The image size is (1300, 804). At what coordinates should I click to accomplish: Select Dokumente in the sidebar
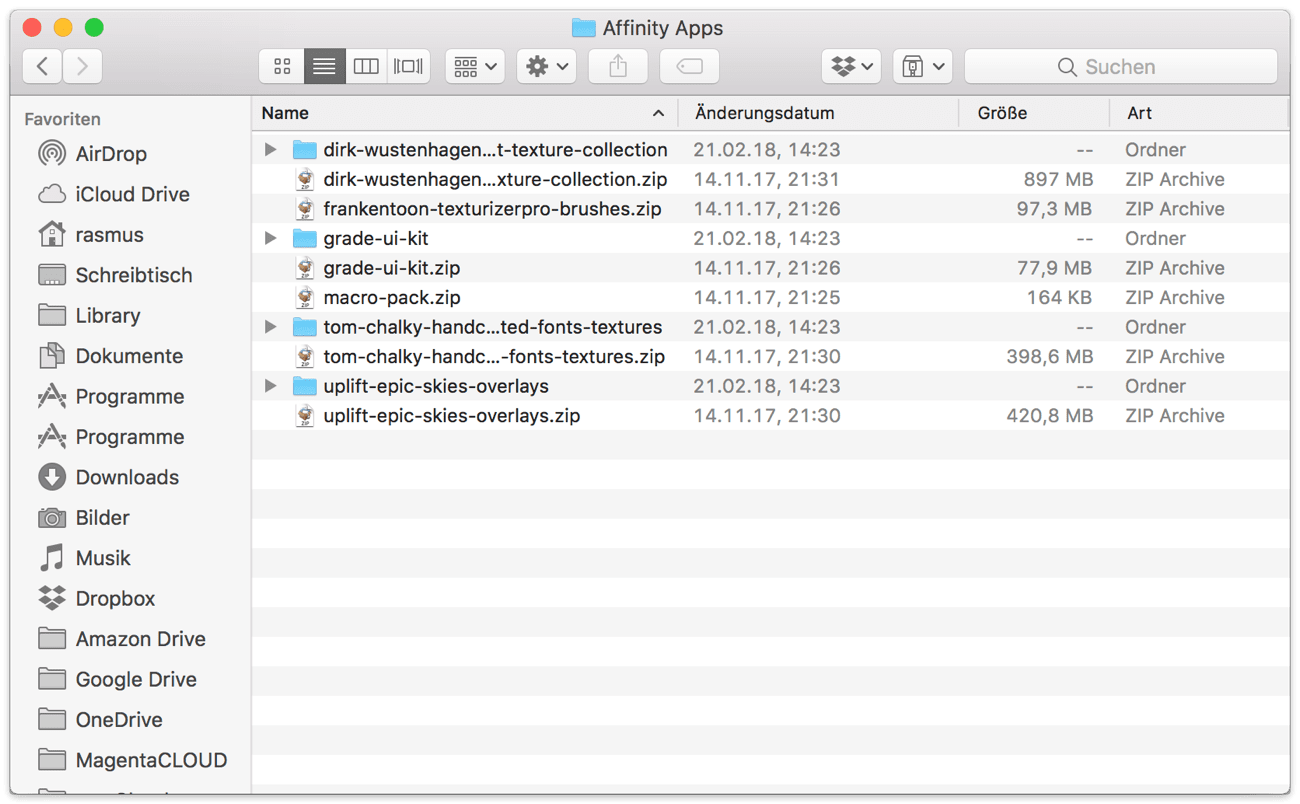coord(110,356)
